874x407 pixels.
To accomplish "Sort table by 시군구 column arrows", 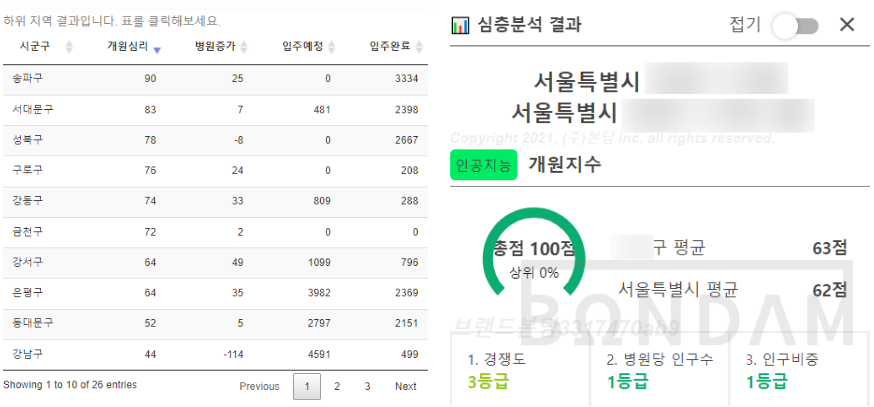I will 69,47.
